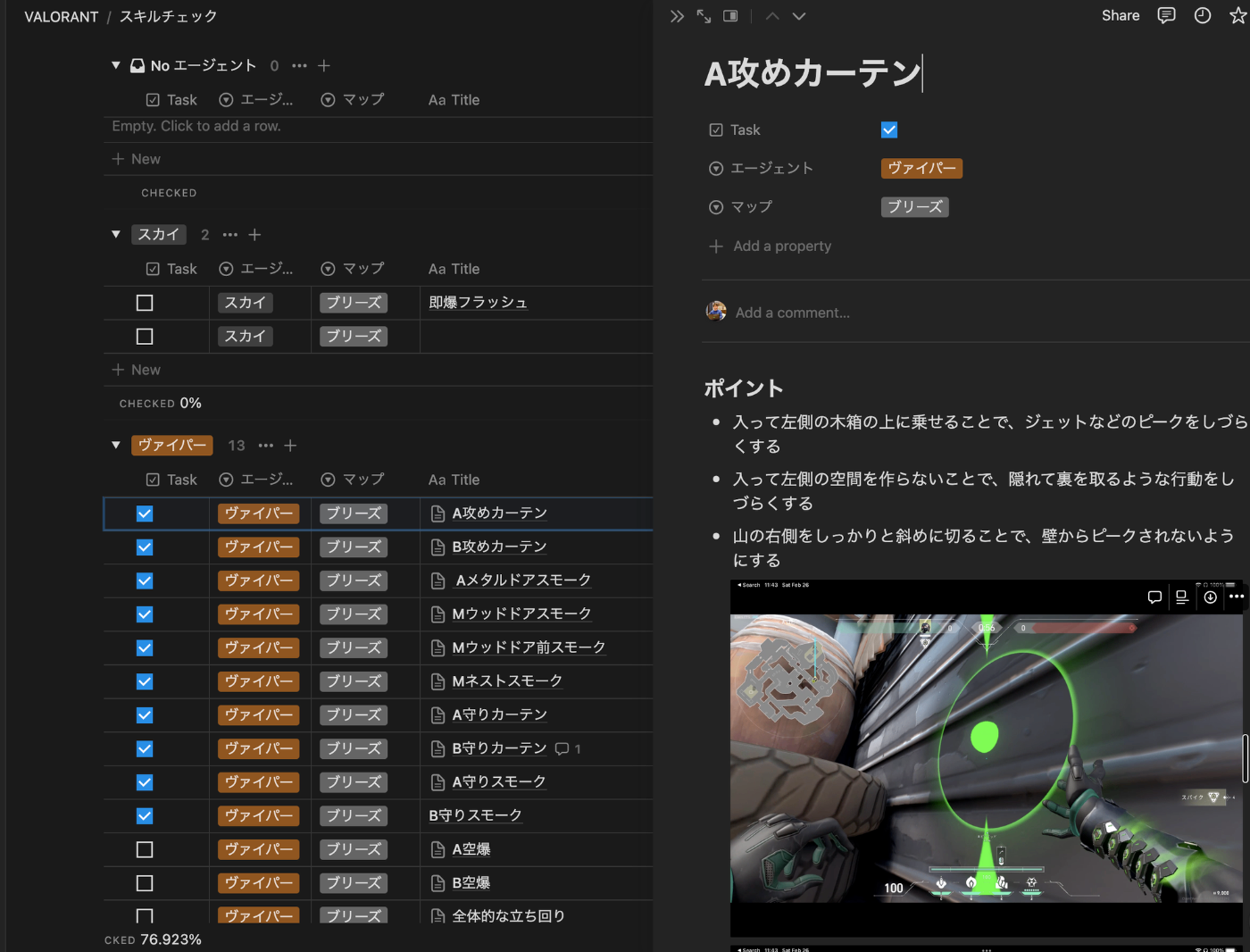Open more options for No エージェント group
Image resolution: width=1250 pixels, height=952 pixels.
point(299,66)
